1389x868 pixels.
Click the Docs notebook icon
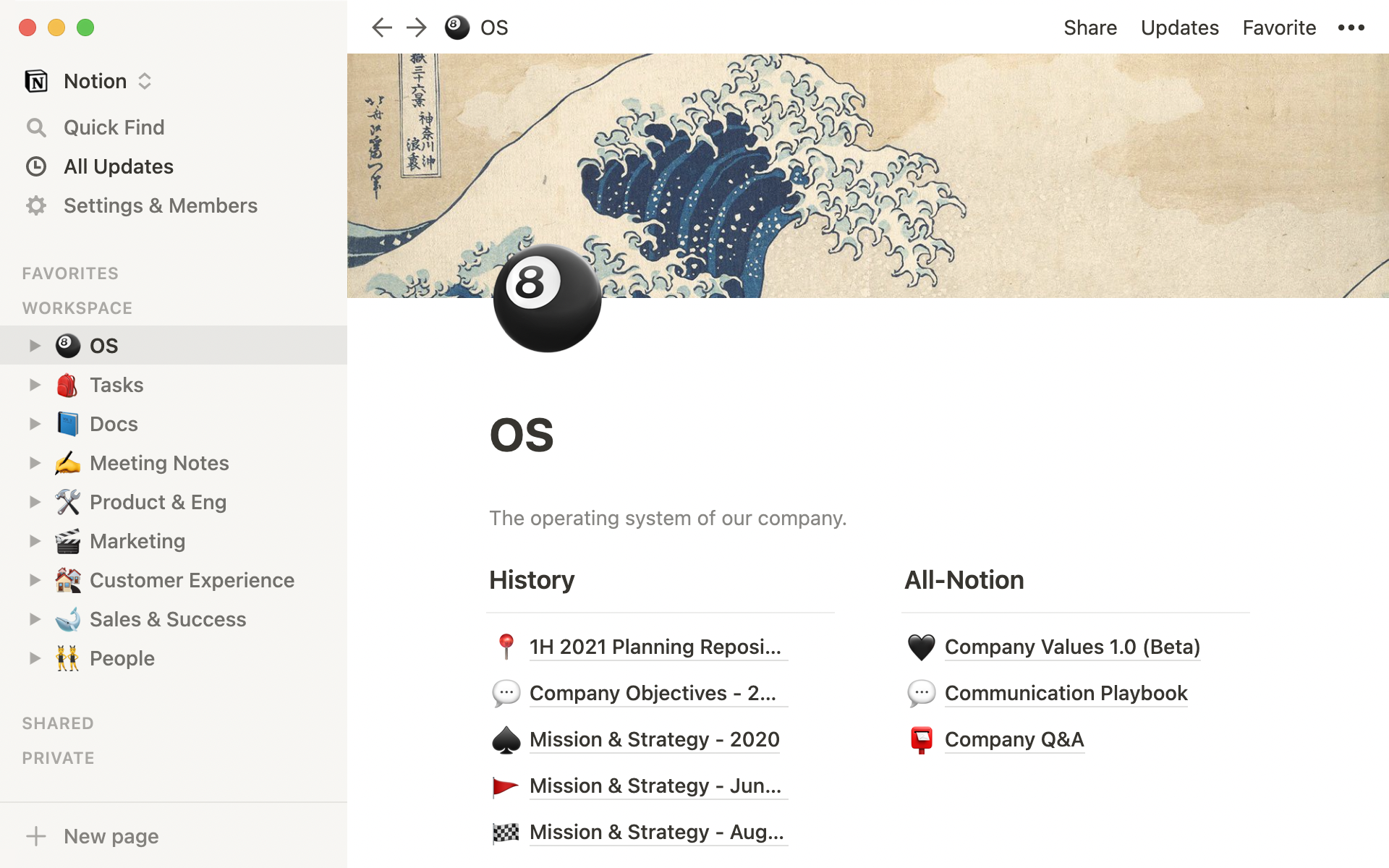pos(67,424)
